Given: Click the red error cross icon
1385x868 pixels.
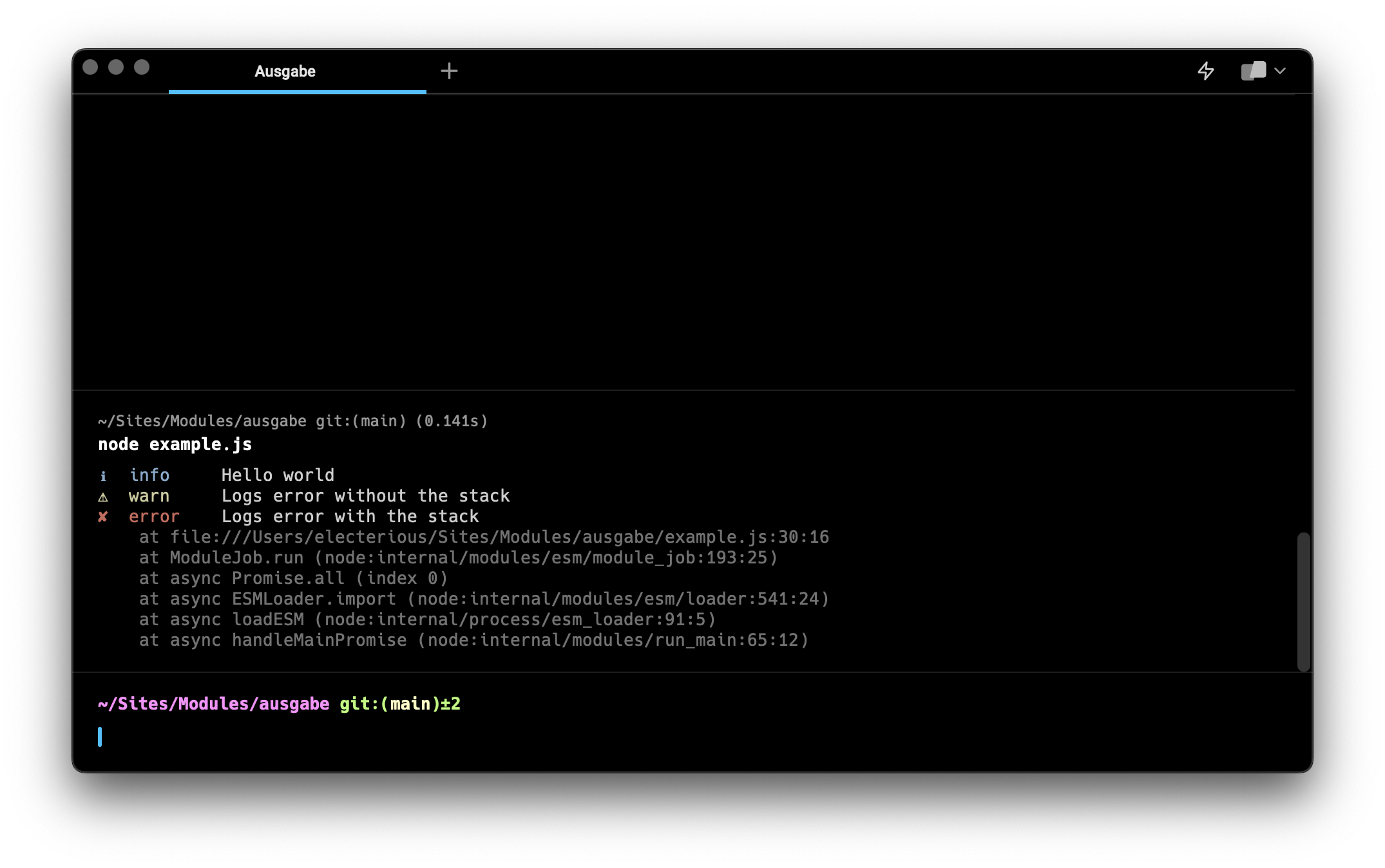Looking at the screenshot, I should pyautogui.click(x=103, y=517).
